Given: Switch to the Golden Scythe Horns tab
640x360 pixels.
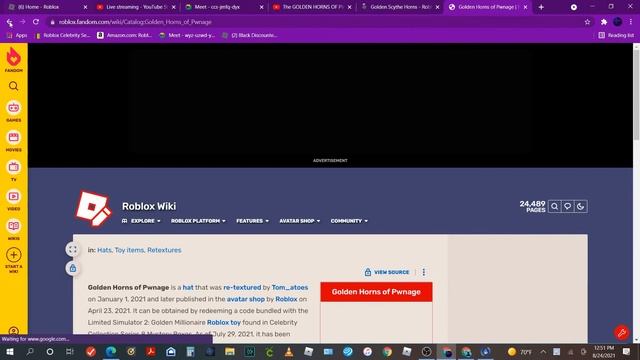Looking at the screenshot, I should click(399, 7).
